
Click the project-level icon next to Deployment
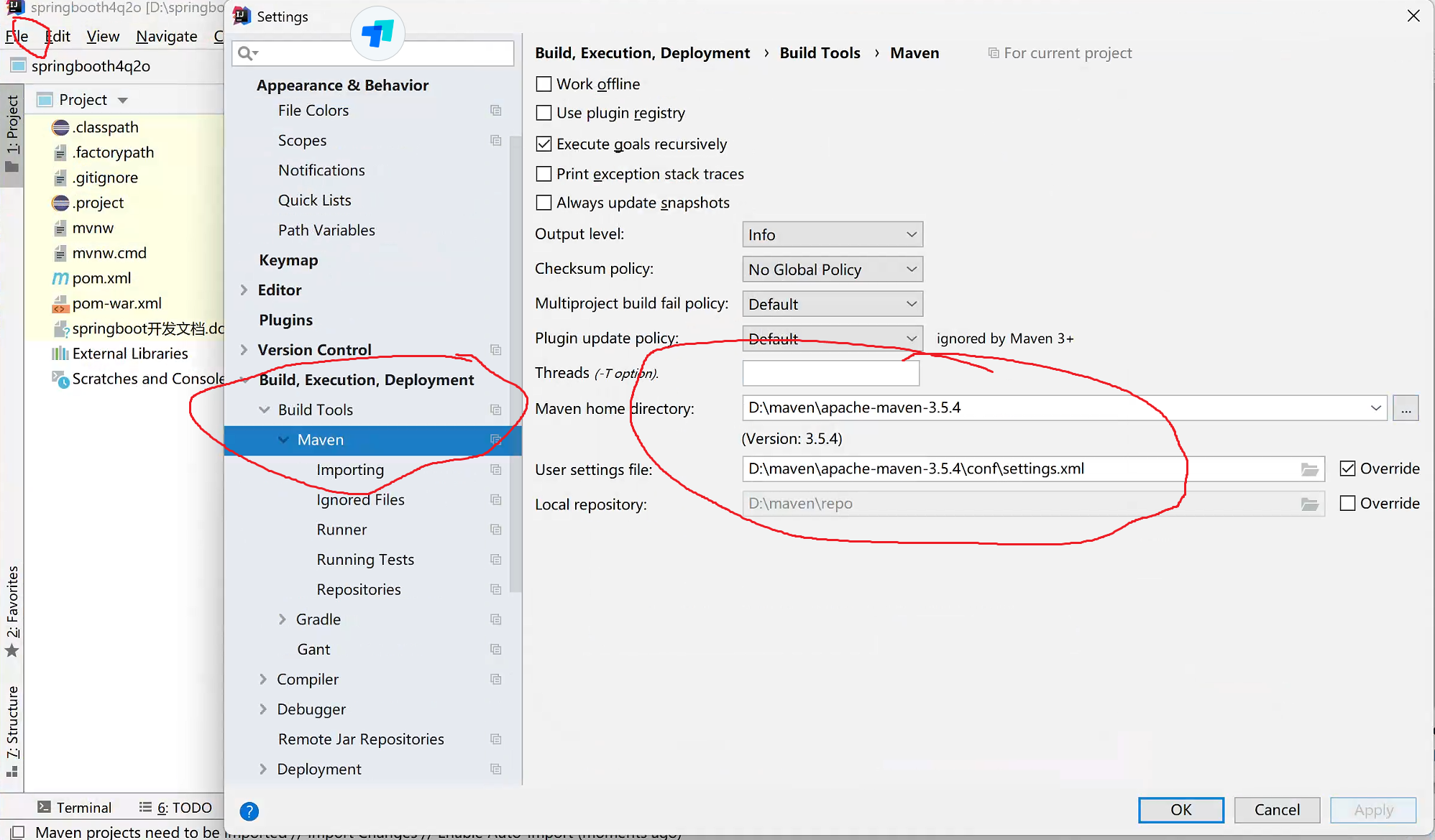[x=496, y=769]
